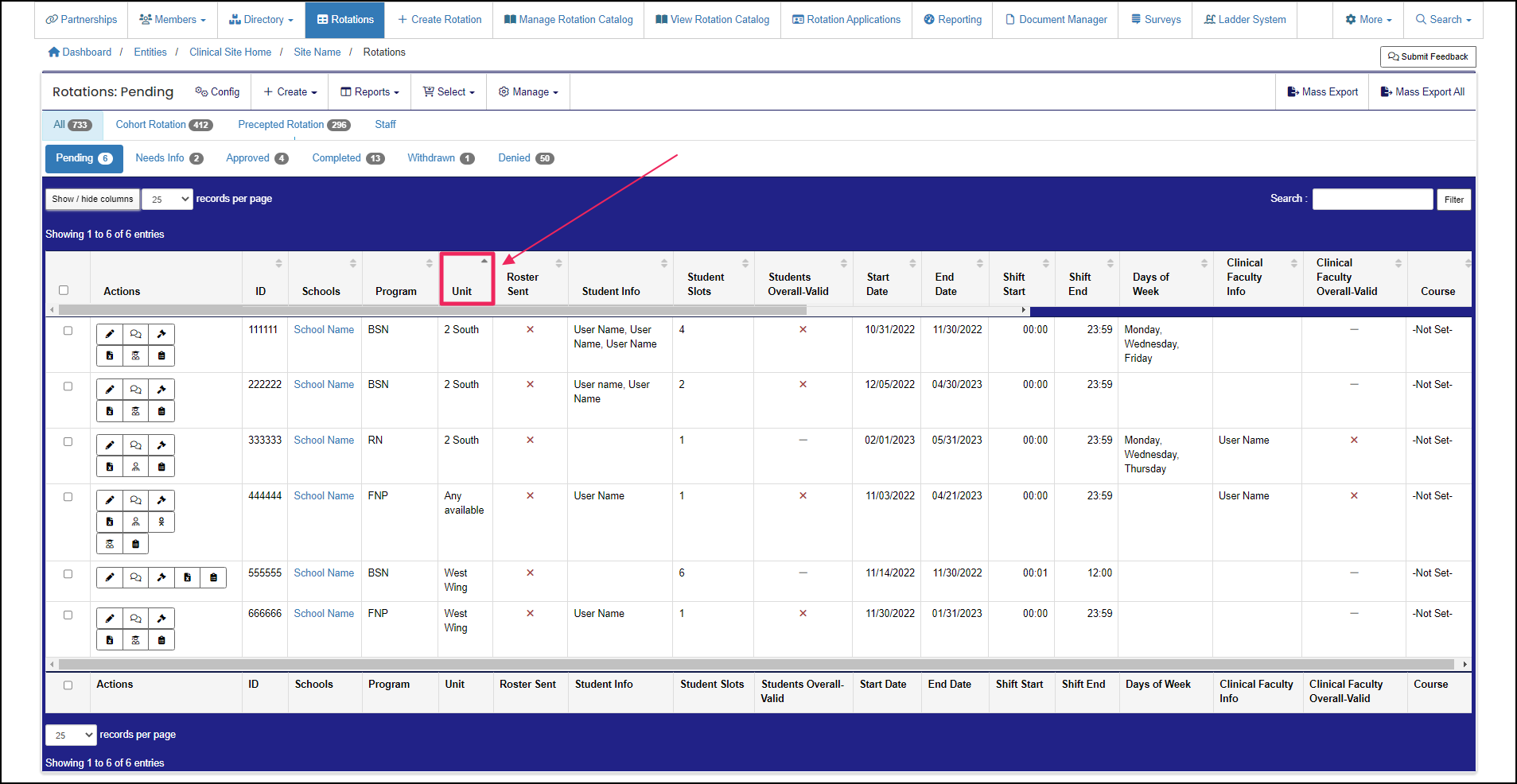Select the Edit pencil icon for rotation 111111
Image resolution: width=1517 pixels, height=784 pixels.
click(109, 334)
